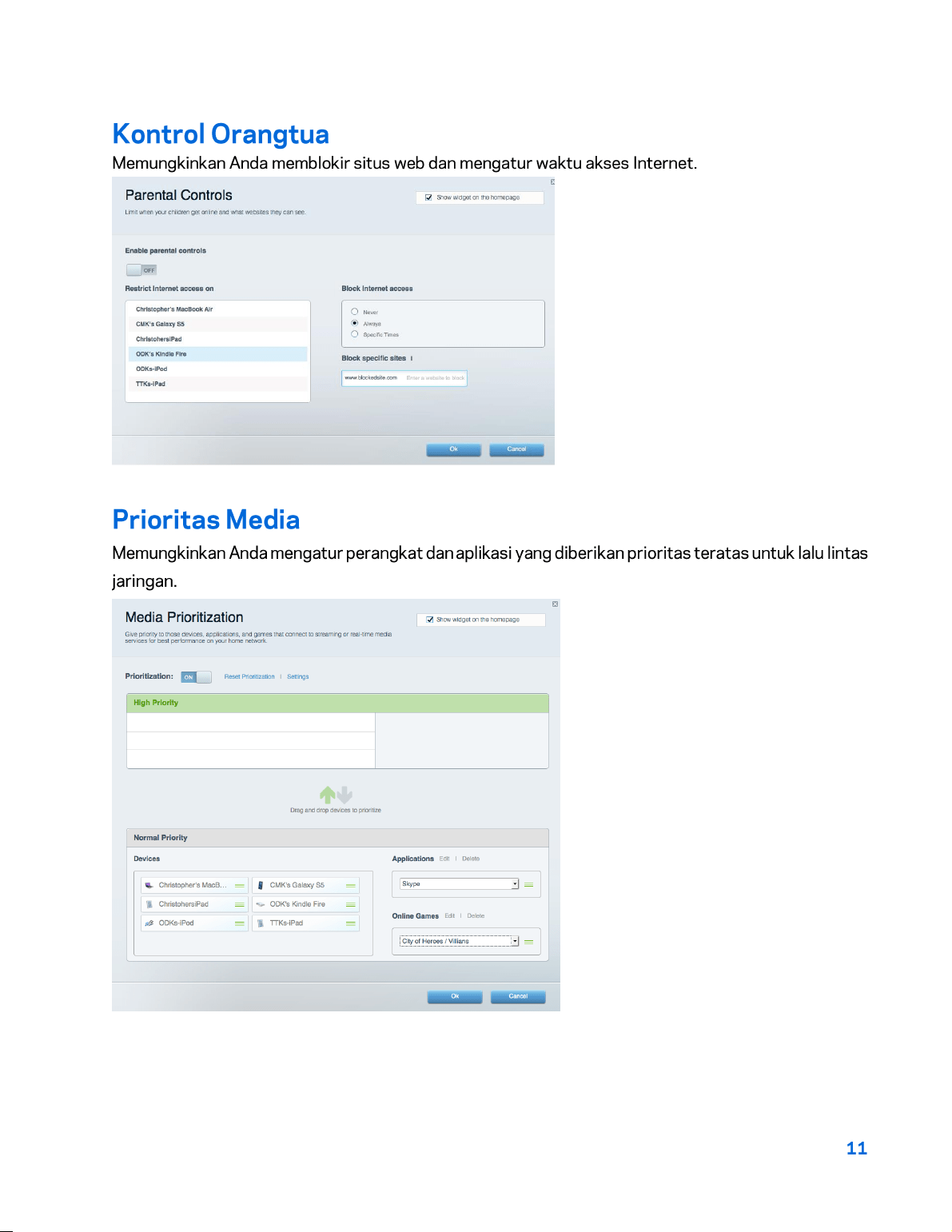Select TTKs-iPad in restrict list
Image resolution: width=952 pixels, height=1232 pixels.
tap(217, 384)
